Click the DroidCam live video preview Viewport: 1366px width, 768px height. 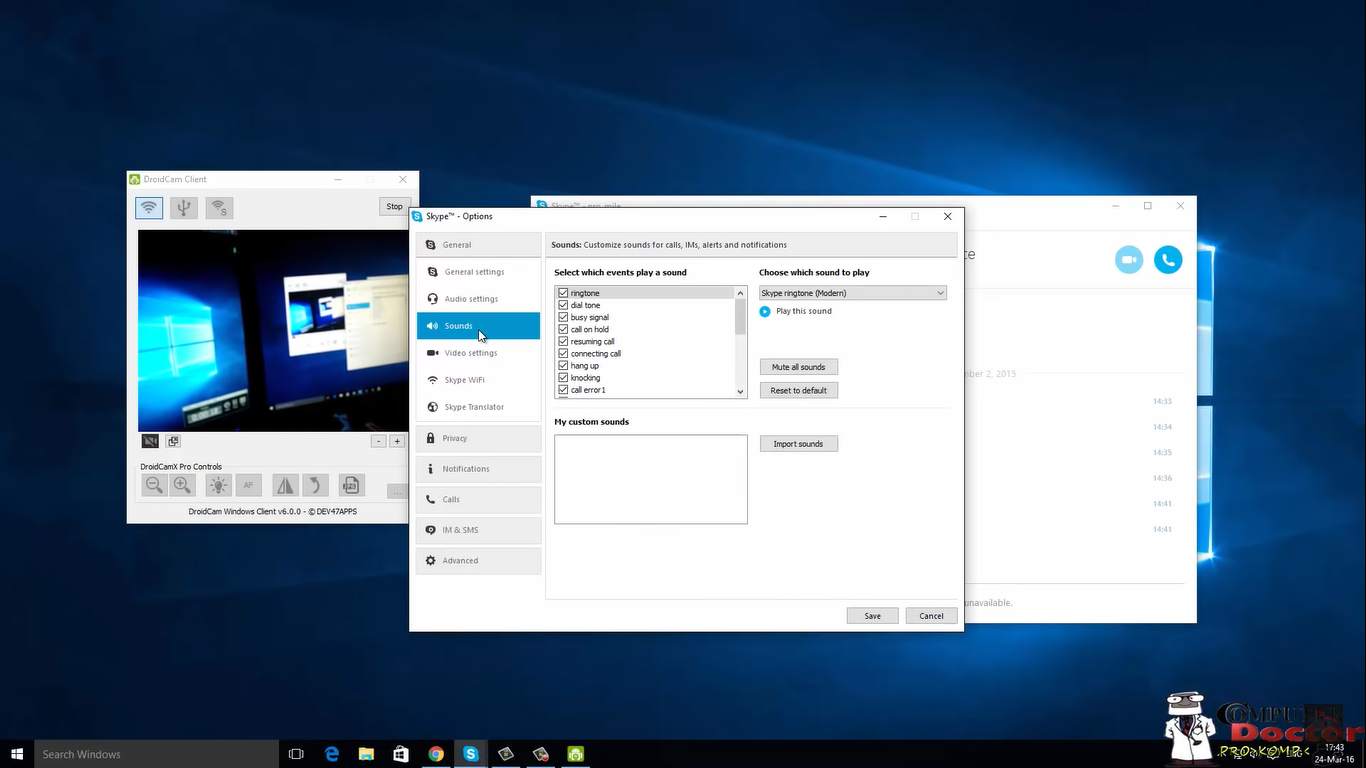pos(273,331)
